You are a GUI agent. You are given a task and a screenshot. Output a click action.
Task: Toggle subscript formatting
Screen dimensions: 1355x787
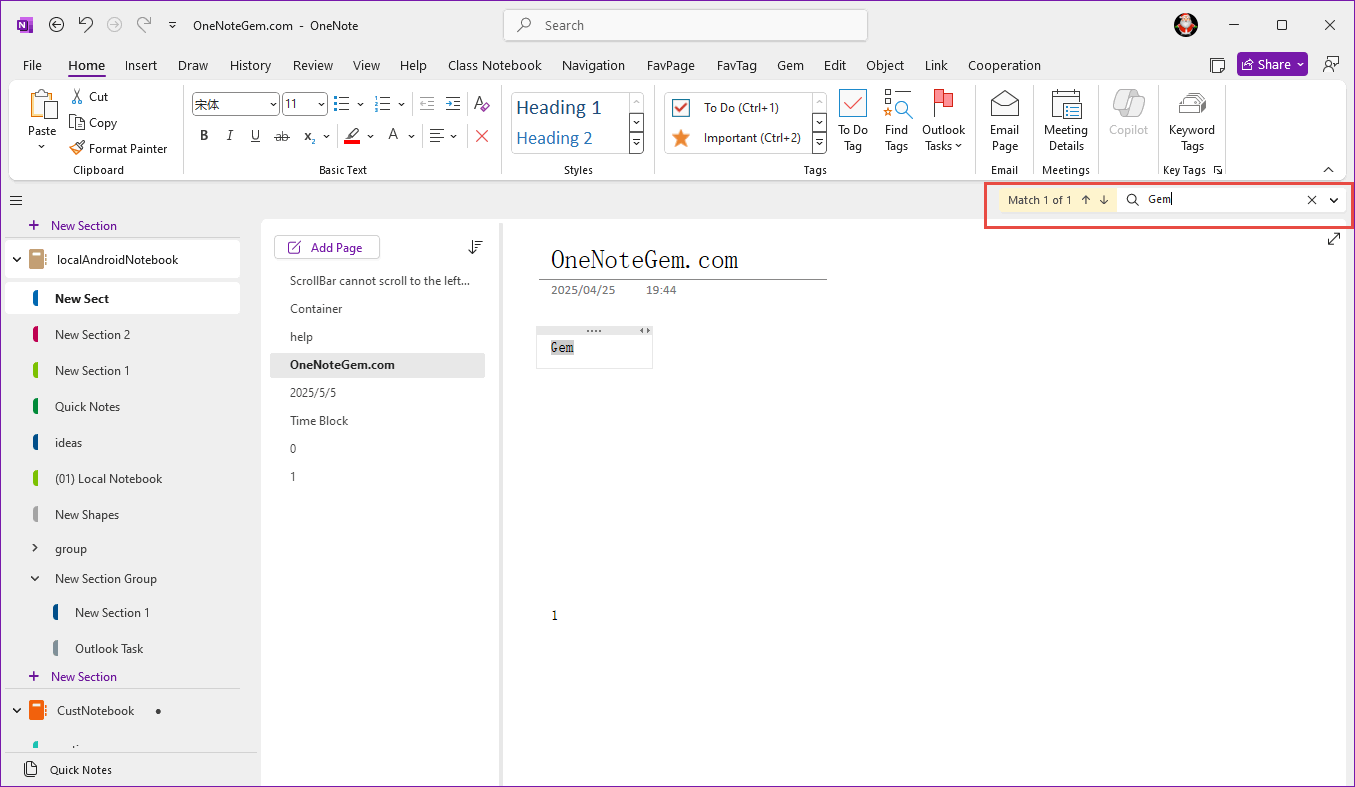310,136
